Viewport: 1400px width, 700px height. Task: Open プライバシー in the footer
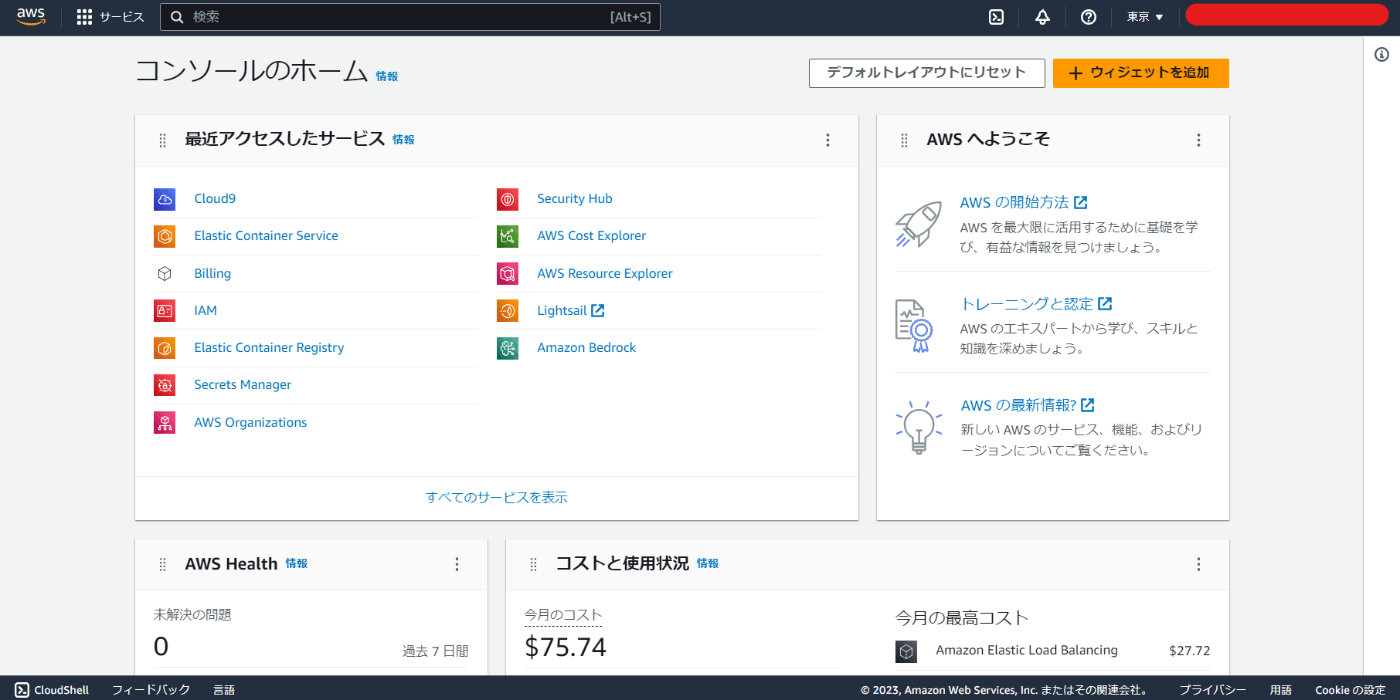(1212, 690)
